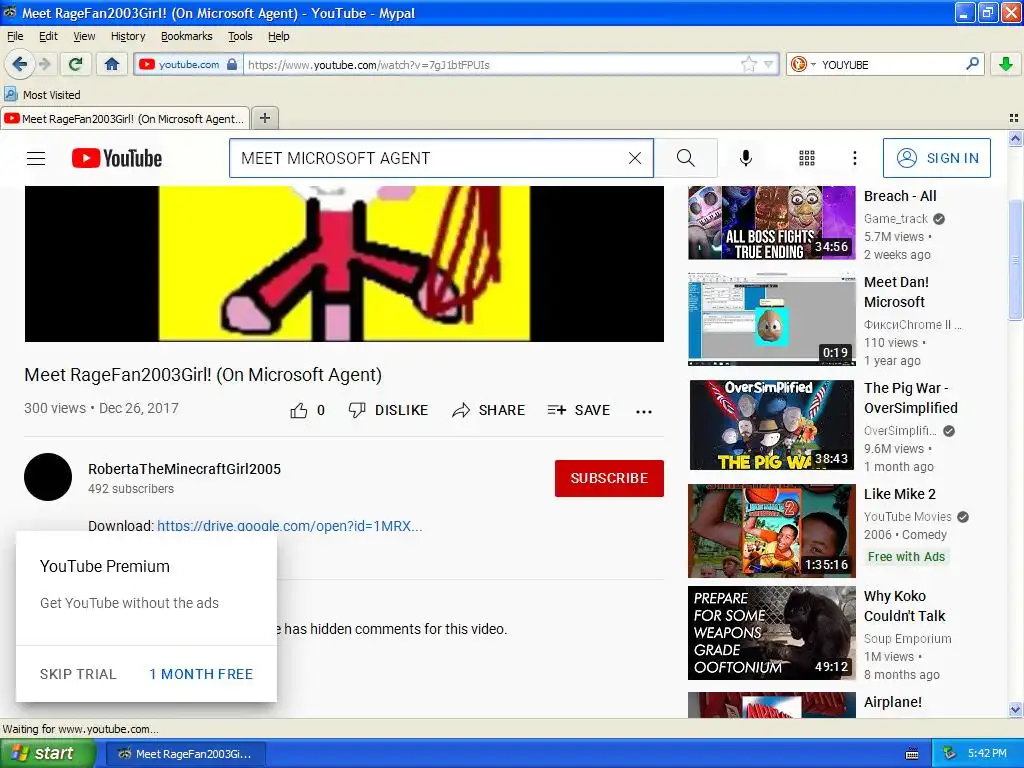Open the URL history dropdown arrow
Image resolution: width=1024 pixels, height=768 pixels.
(x=769, y=64)
